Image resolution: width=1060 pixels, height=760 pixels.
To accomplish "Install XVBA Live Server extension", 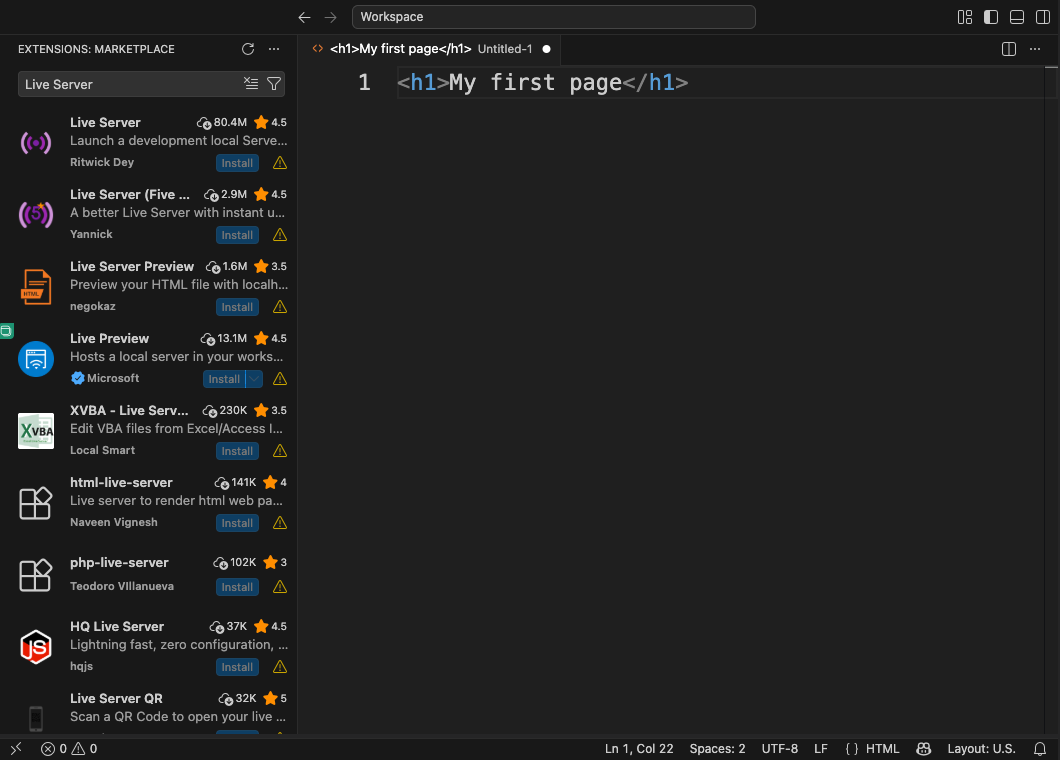I will (x=237, y=451).
